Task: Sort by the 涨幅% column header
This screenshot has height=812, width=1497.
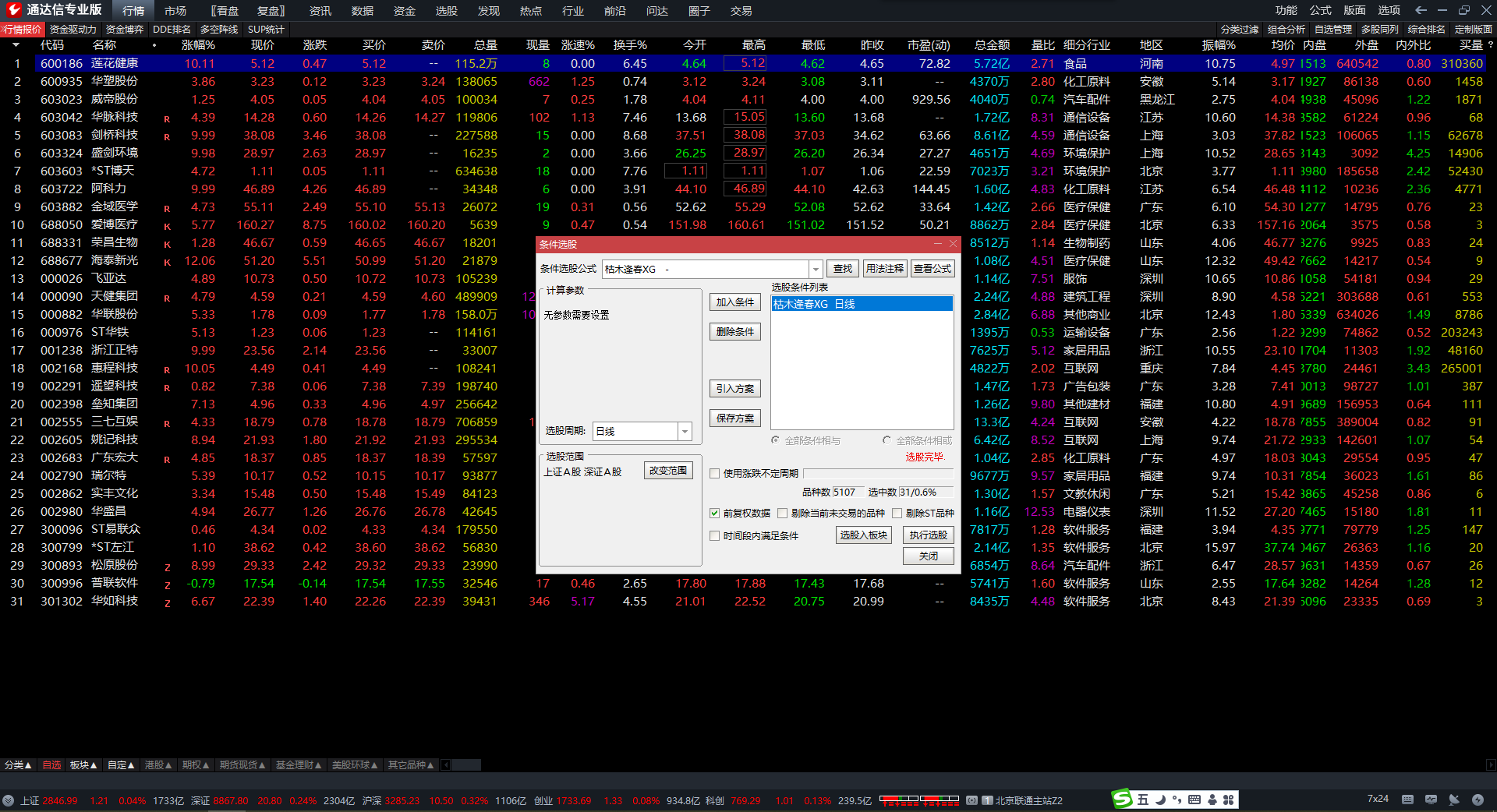Action: click(x=198, y=45)
